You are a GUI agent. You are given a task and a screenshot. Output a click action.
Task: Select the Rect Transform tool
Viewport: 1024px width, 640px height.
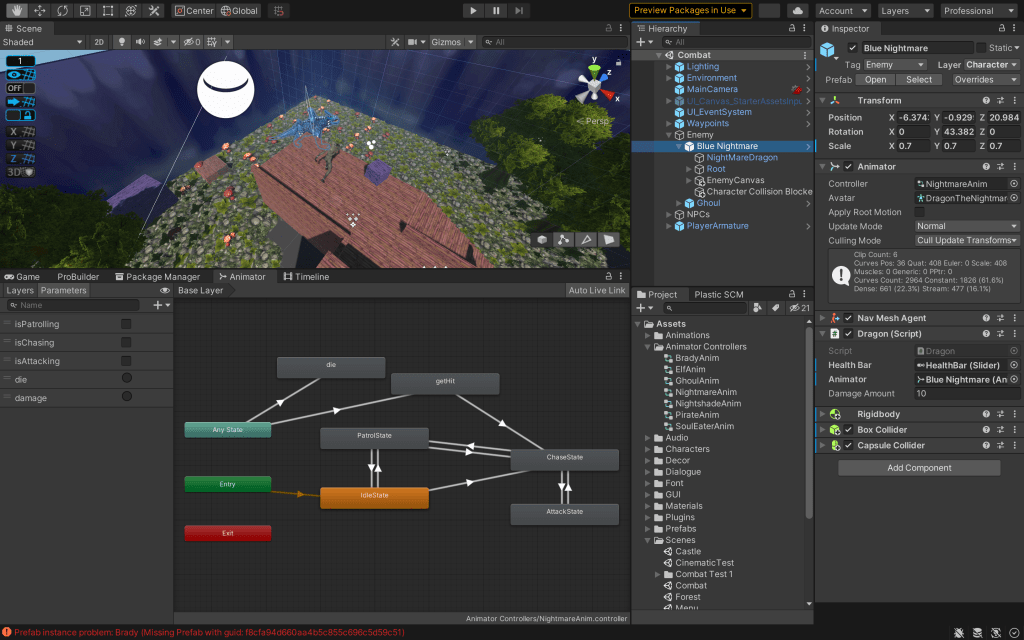[x=108, y=11]
